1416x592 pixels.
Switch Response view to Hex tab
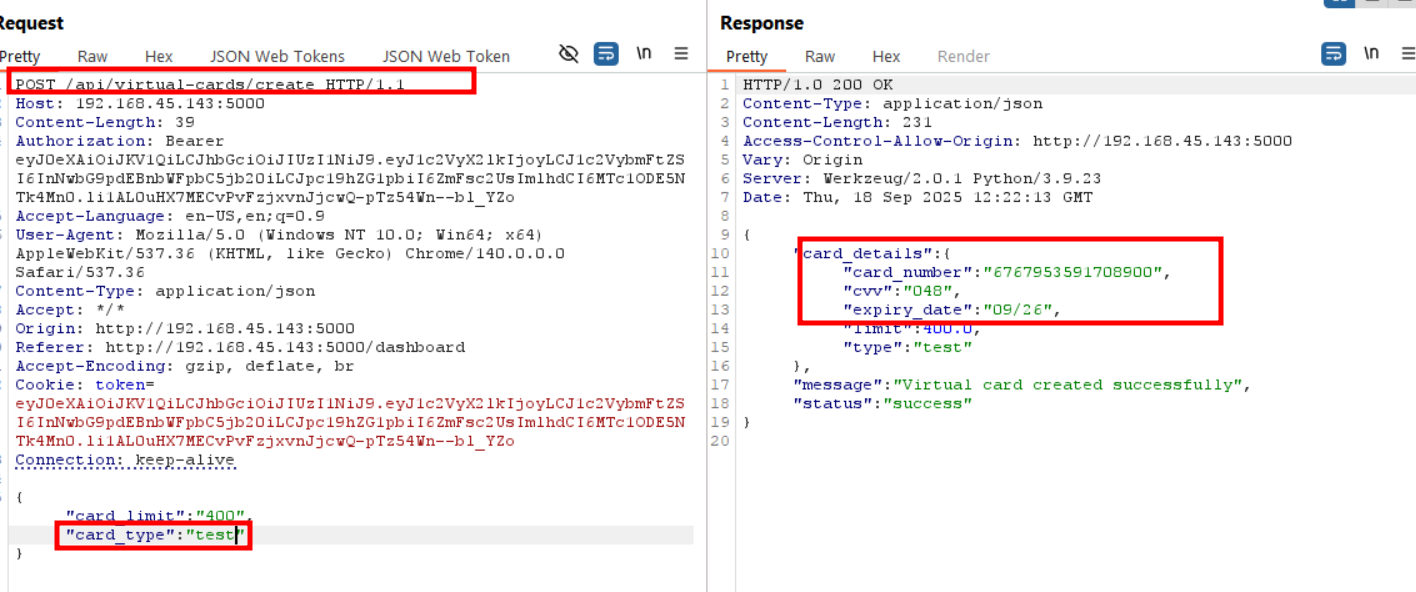[886, 57]
